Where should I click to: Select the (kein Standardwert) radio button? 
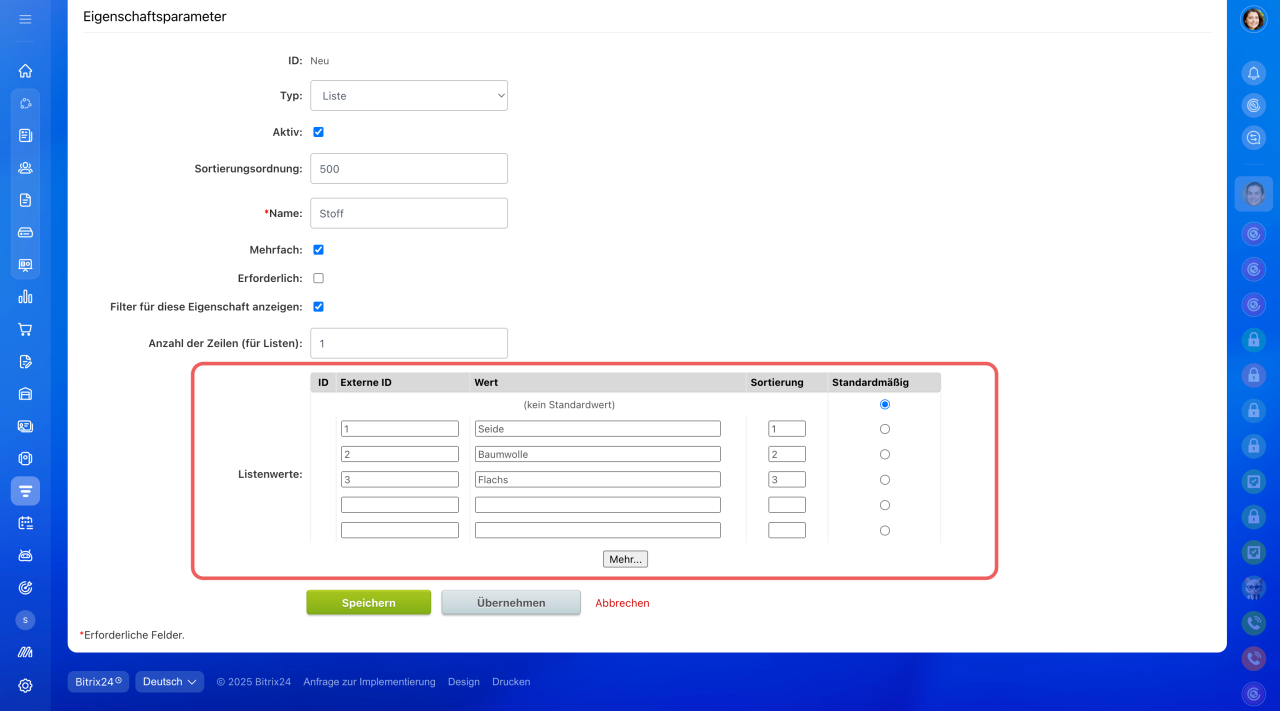coord(885,405)
